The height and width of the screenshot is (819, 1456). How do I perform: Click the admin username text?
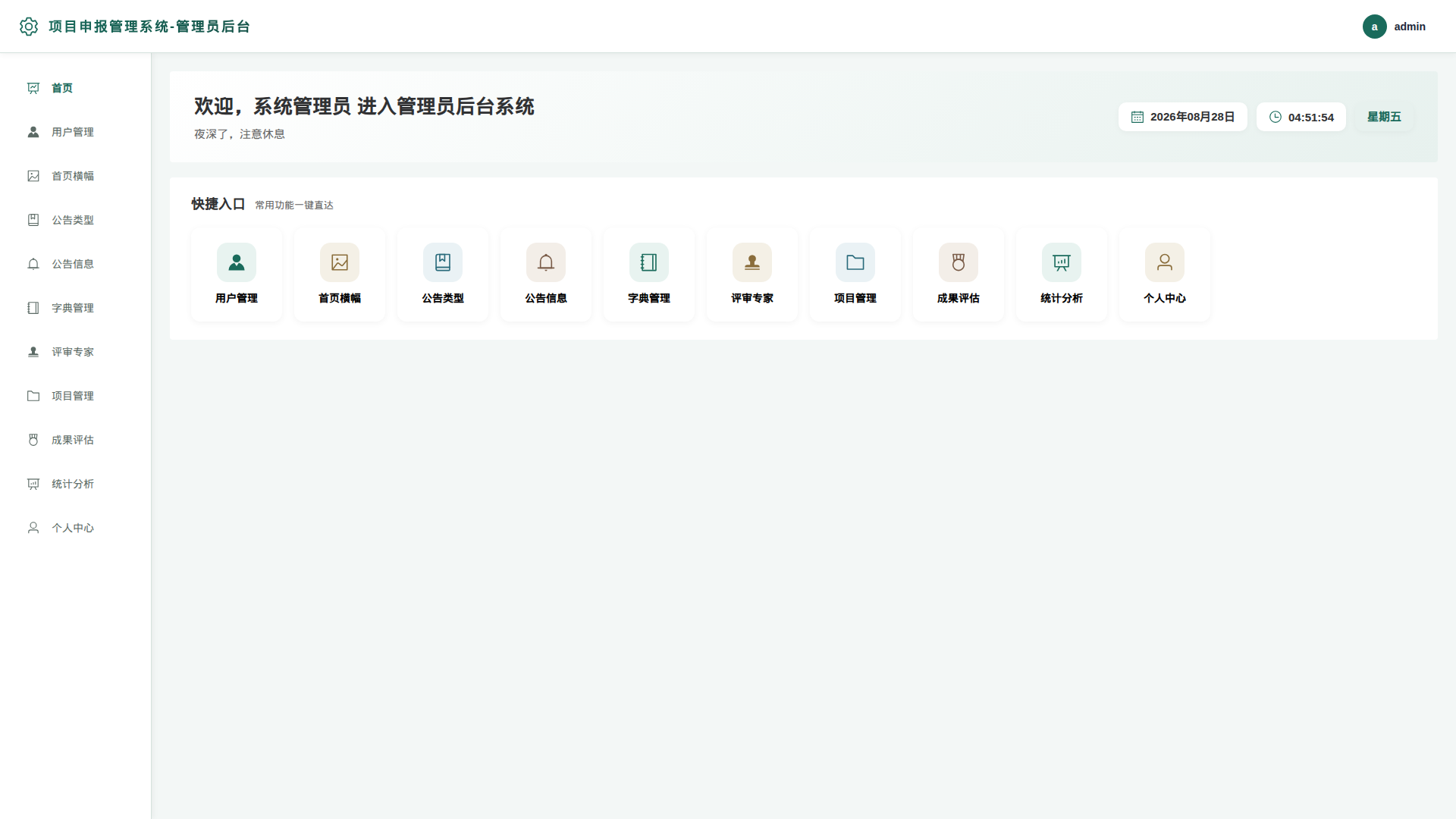[1410, 27]
